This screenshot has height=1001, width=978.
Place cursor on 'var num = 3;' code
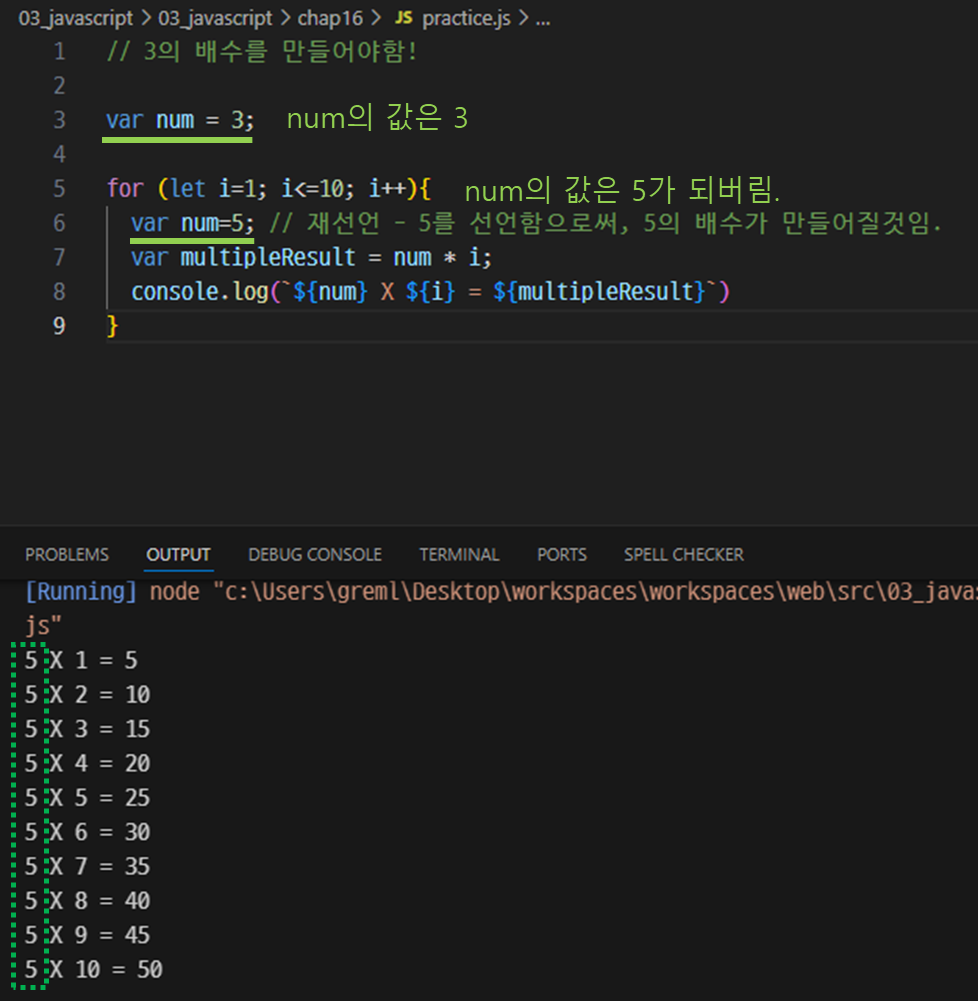(x=179, y=119)
